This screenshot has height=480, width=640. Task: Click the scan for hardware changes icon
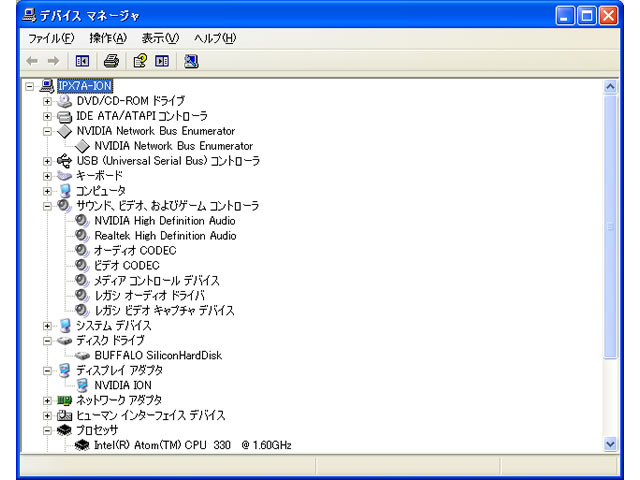click(191, 61)
